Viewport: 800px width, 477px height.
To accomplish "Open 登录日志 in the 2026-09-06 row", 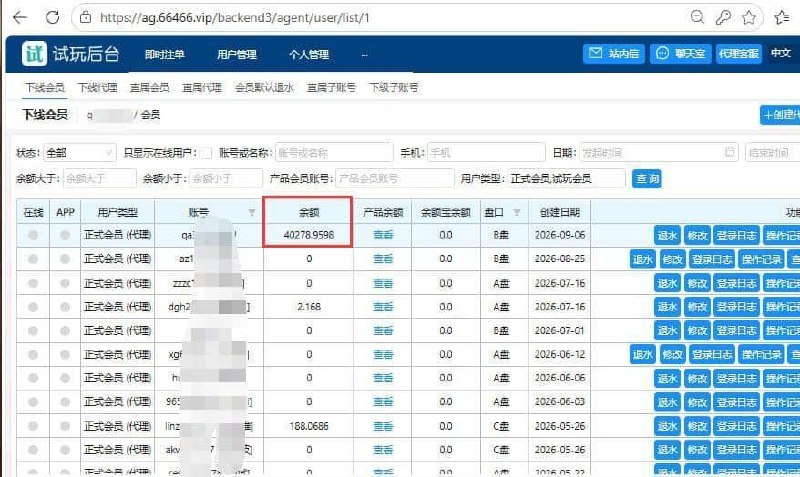I will (736, 235).
